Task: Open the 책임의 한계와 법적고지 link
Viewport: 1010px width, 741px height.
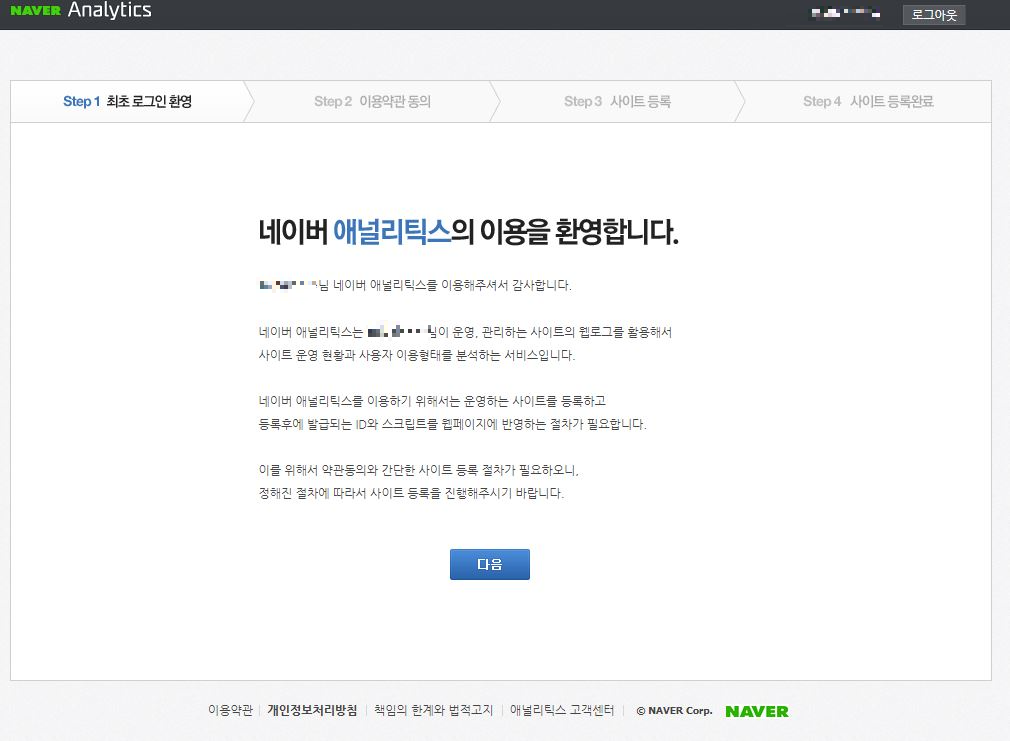Action: tap(433, 710)
